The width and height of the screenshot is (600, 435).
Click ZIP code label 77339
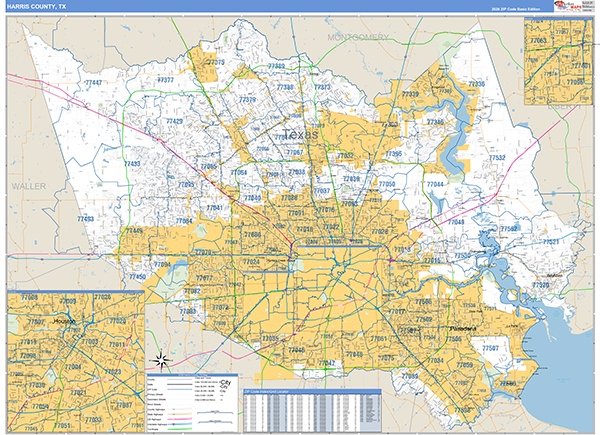pyautogui.click(x=410, y=94)
